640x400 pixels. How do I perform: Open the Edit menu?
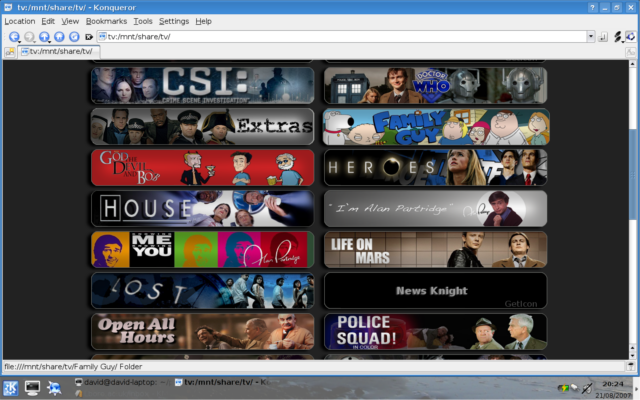(48, 21)
